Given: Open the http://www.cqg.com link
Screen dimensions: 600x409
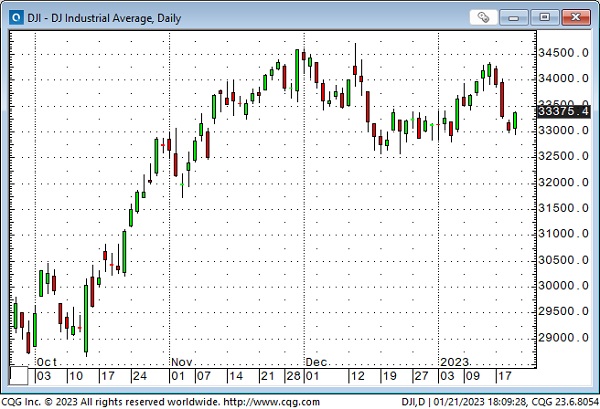Looking at the screenshot, I should point(271,402).
